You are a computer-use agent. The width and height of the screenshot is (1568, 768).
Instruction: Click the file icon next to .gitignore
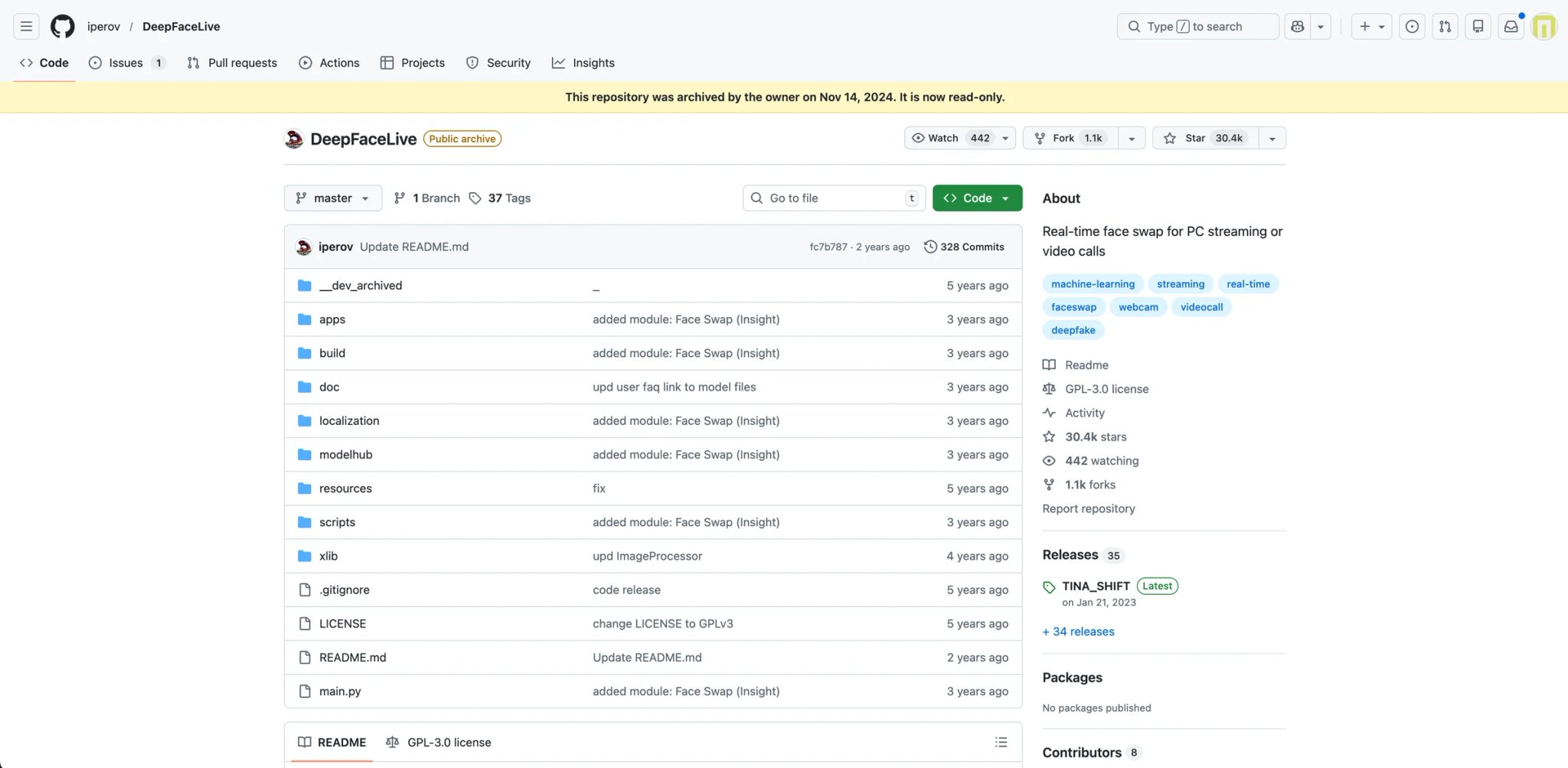[305, 590]
